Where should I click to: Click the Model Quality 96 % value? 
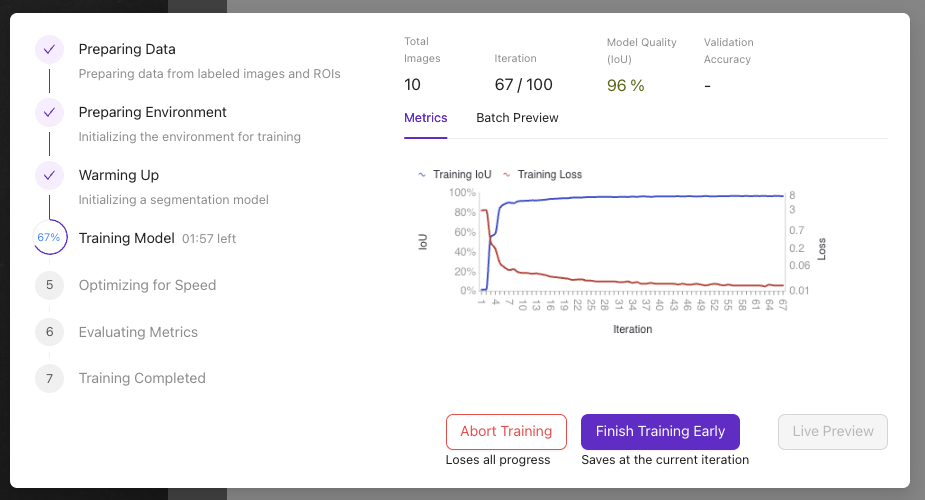(625, 86)
